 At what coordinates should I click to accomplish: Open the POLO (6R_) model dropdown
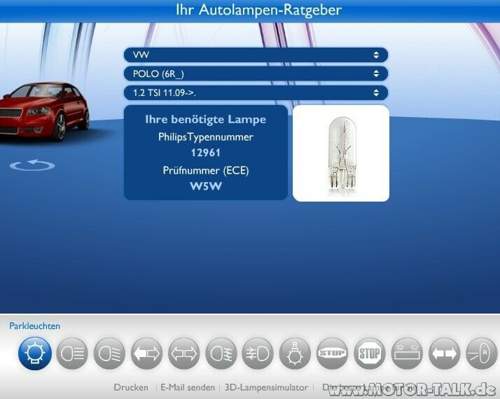coord(256,74)
